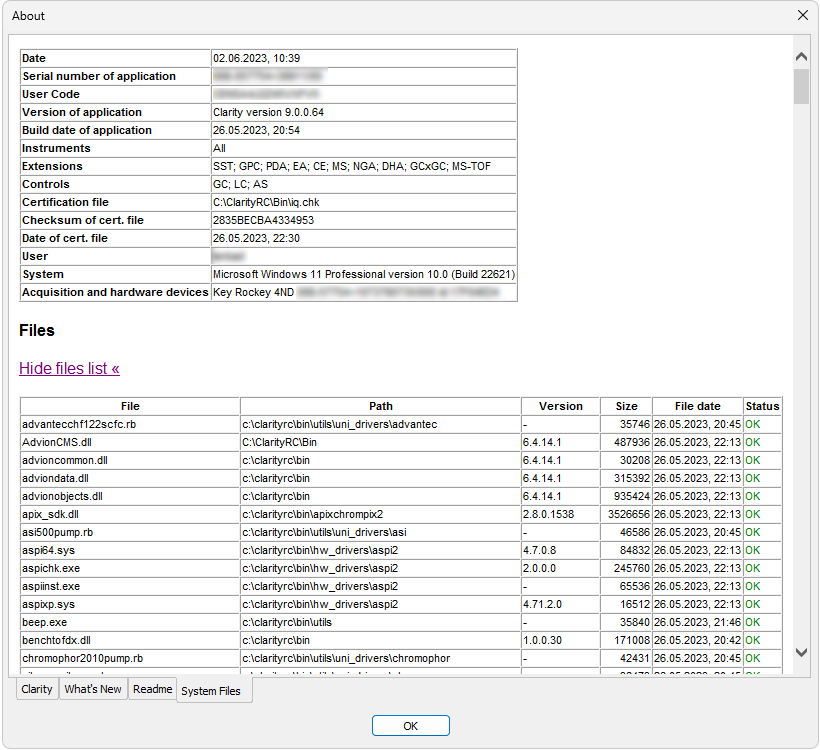Close the About dialog window
This screenshot has height=750, width=820.
(x=803, y=15)
